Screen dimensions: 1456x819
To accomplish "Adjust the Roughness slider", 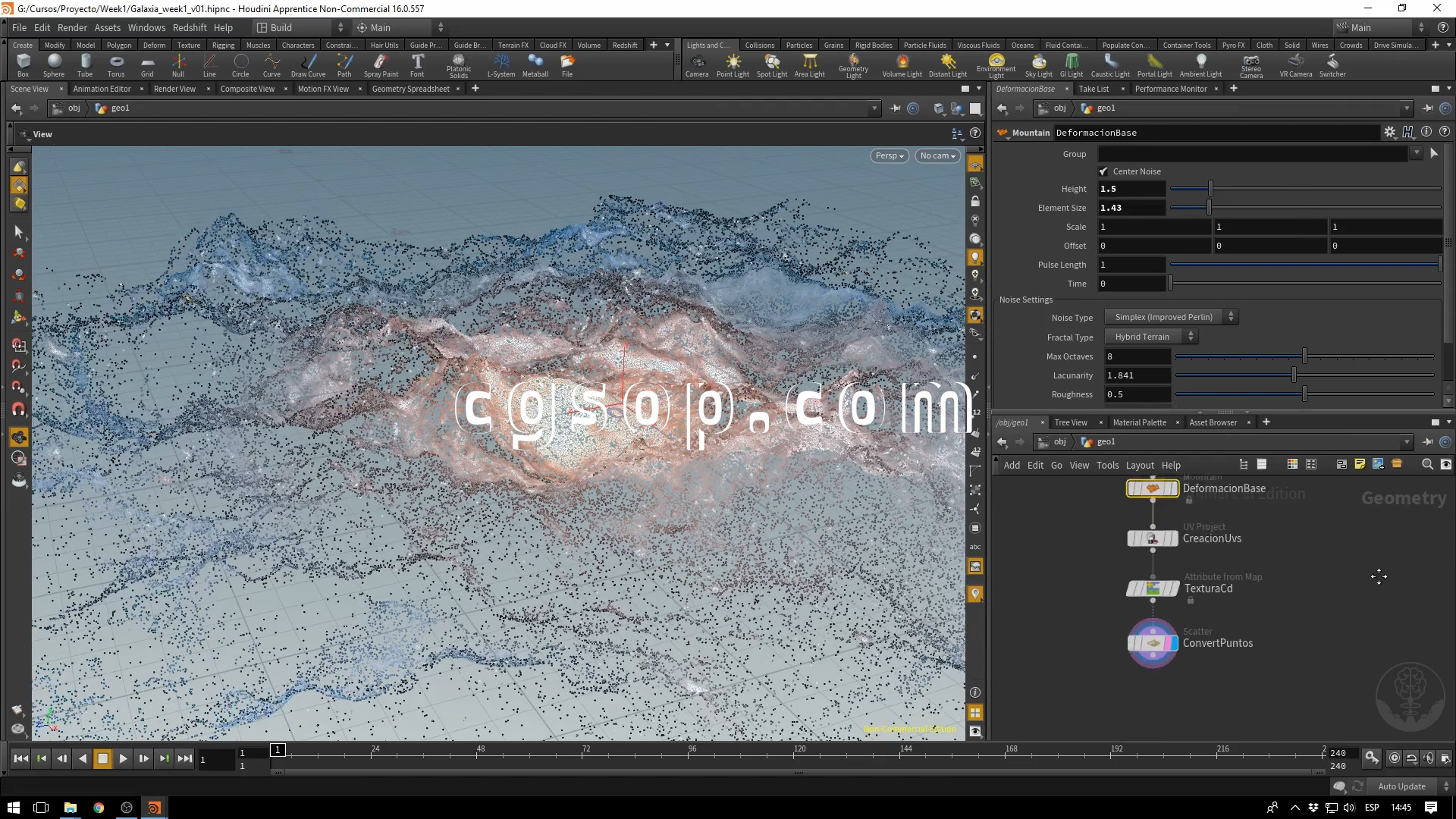I will [1304, 394].
